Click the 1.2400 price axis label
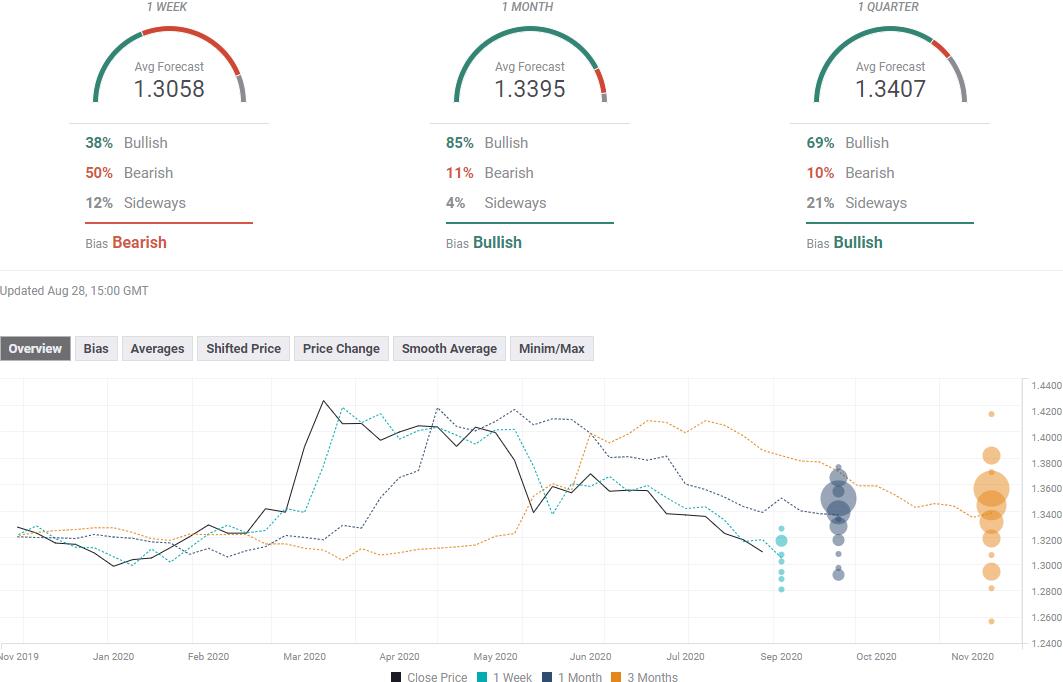The image size is (1063, 682). pyautogui.click(x=1046, y=643)
